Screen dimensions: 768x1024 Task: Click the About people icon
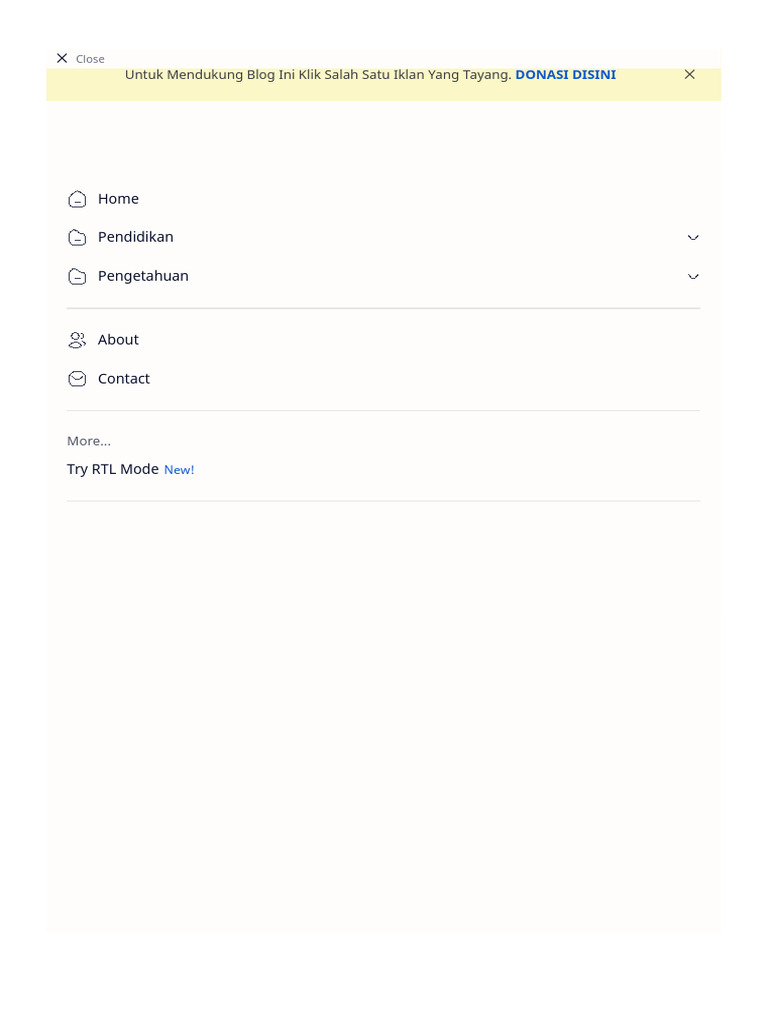click(x=77, y=340)
